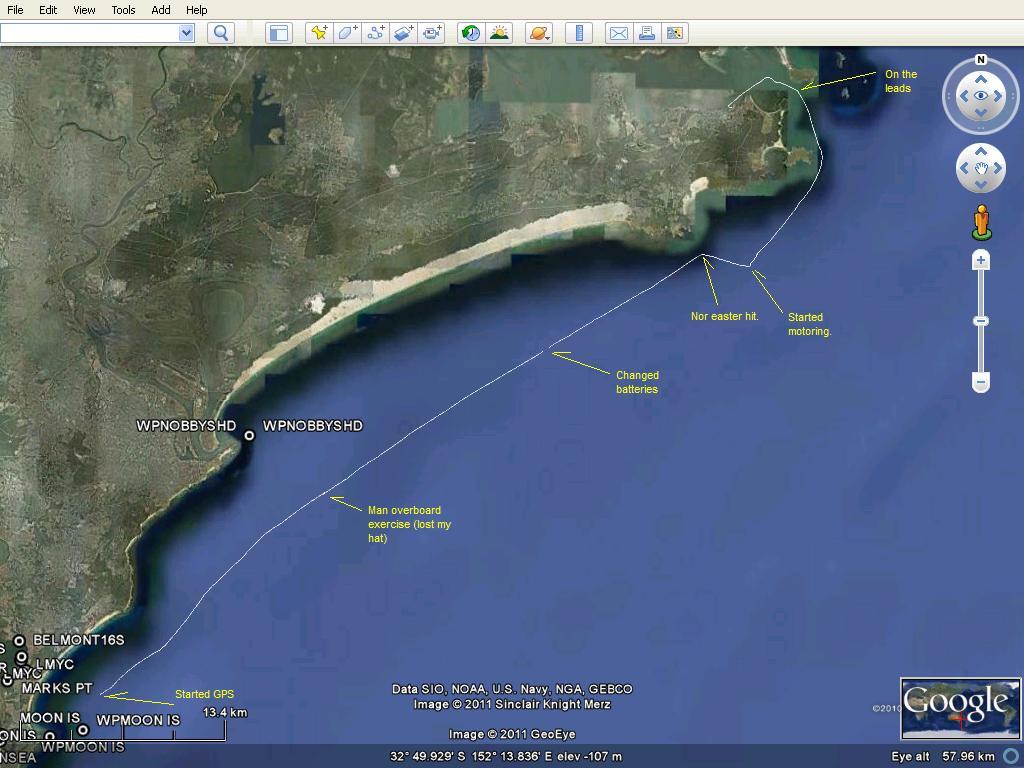Click the WPNOBBYSHD waypoint marker

pyautogui.click(x=249, y=436)
